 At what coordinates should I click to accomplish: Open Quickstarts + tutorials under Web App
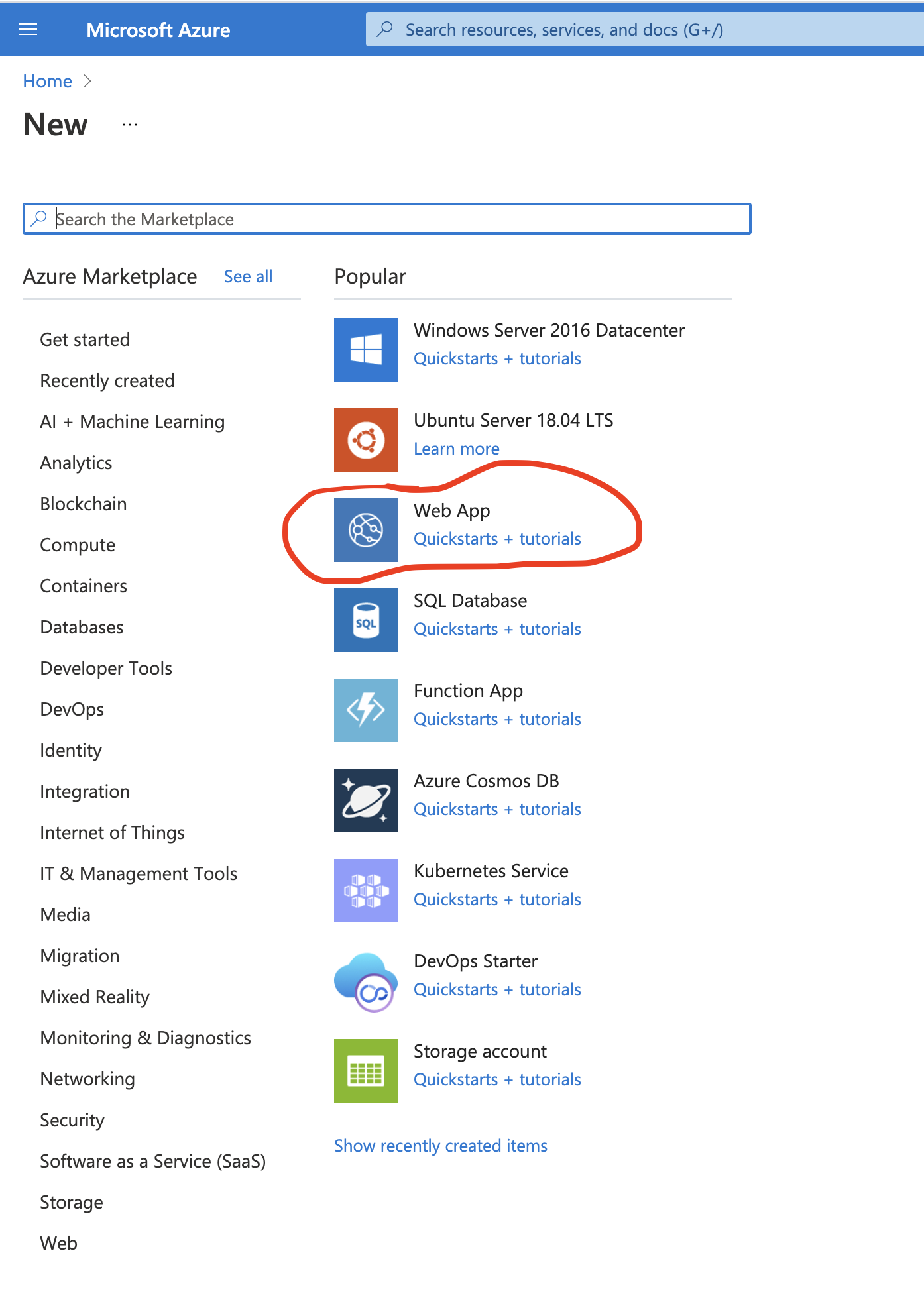click(497, 539)
